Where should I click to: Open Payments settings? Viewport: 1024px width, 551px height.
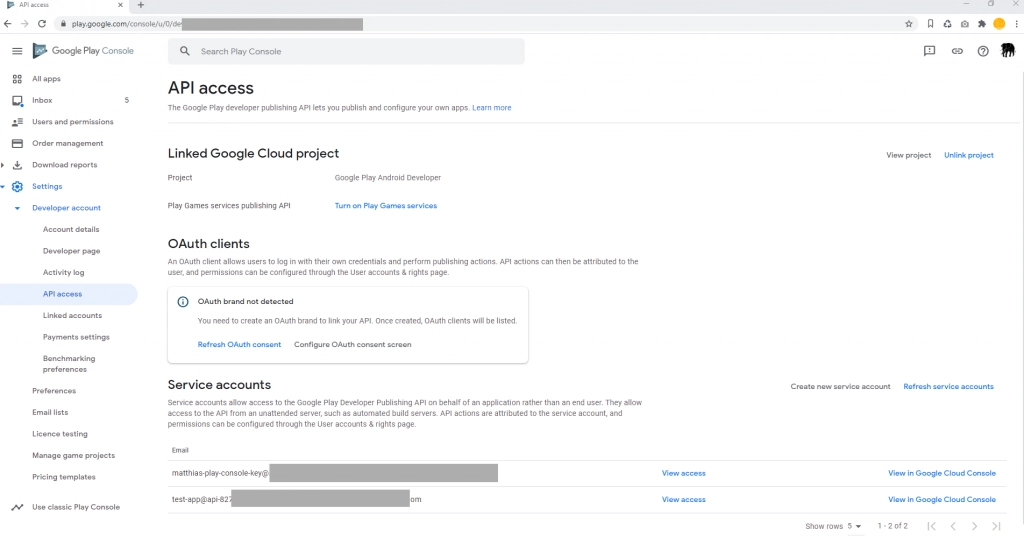coord(76,338)
